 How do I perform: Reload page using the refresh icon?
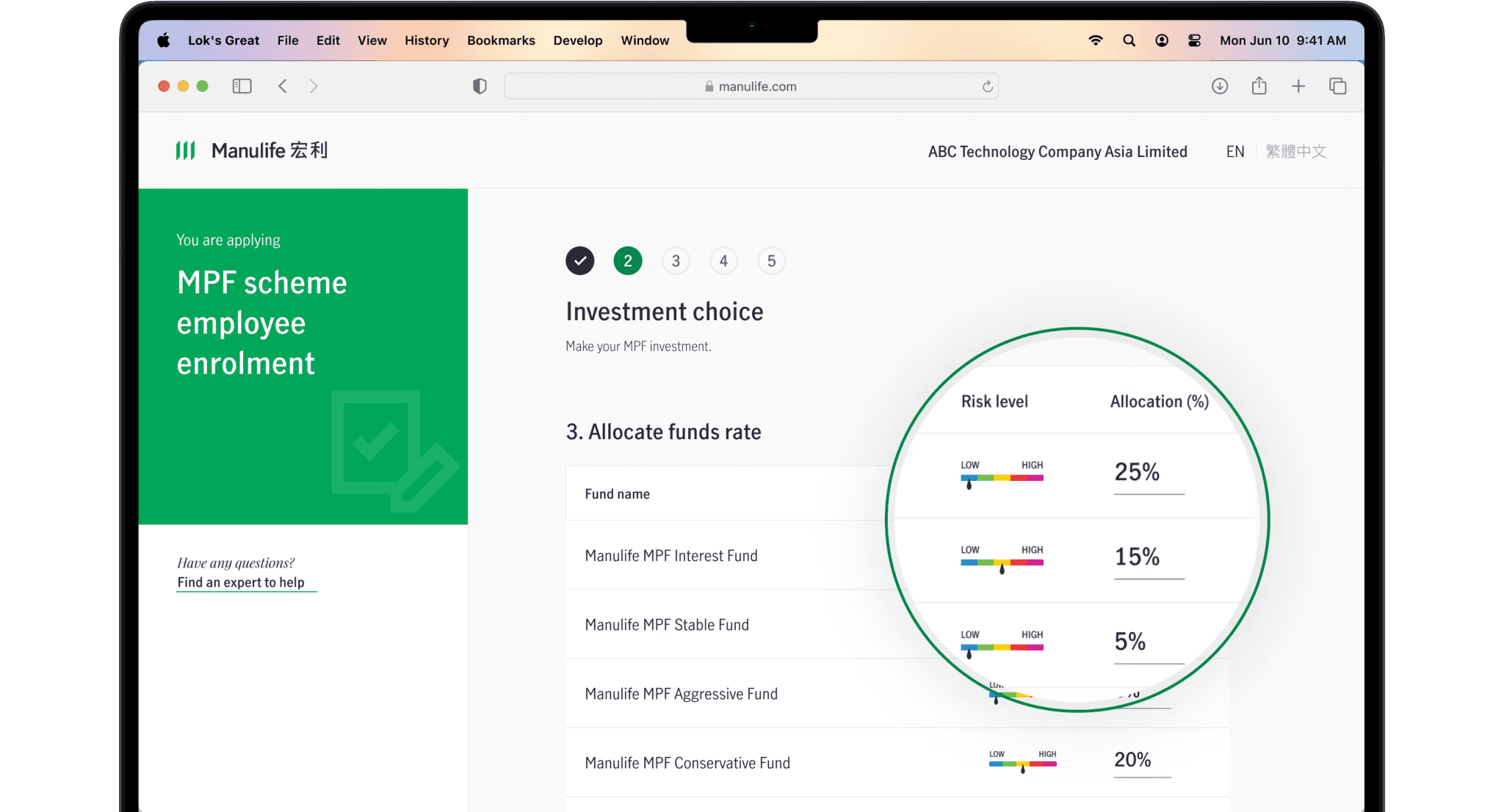pos(988,87)
